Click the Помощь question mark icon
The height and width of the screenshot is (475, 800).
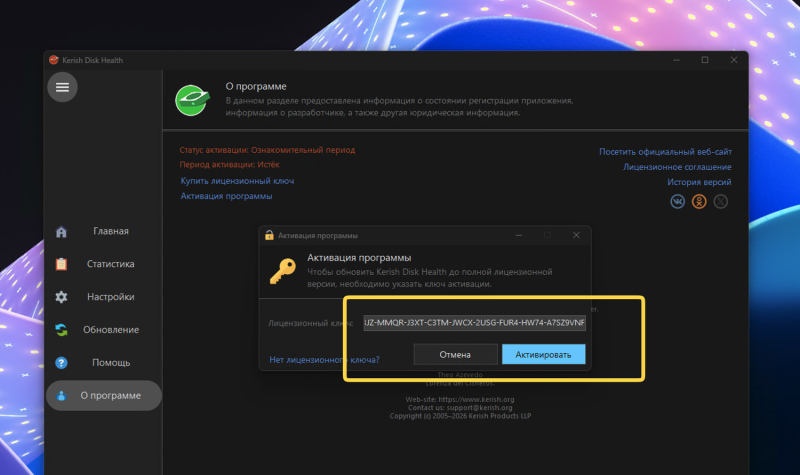click(62, 363)
